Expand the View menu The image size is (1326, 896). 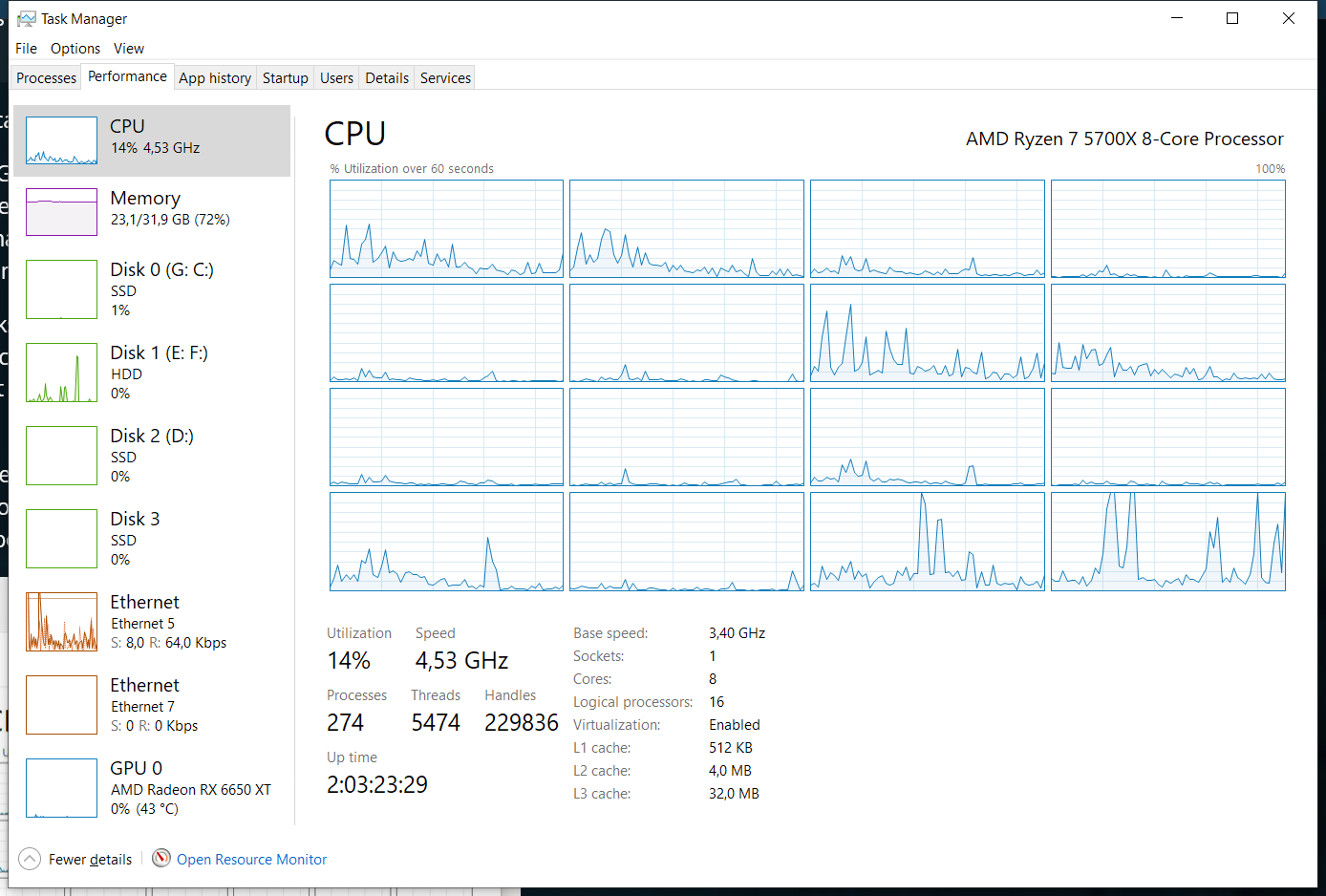(x=129, y=49)
